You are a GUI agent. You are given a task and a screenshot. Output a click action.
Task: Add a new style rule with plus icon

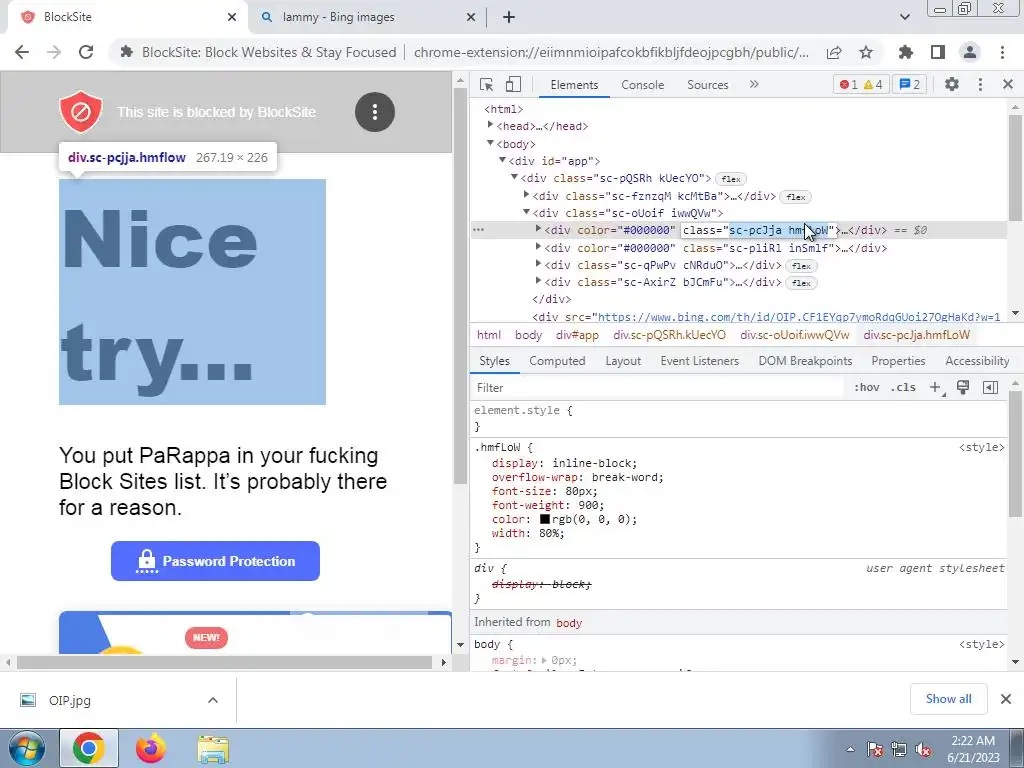click(936, 388)
